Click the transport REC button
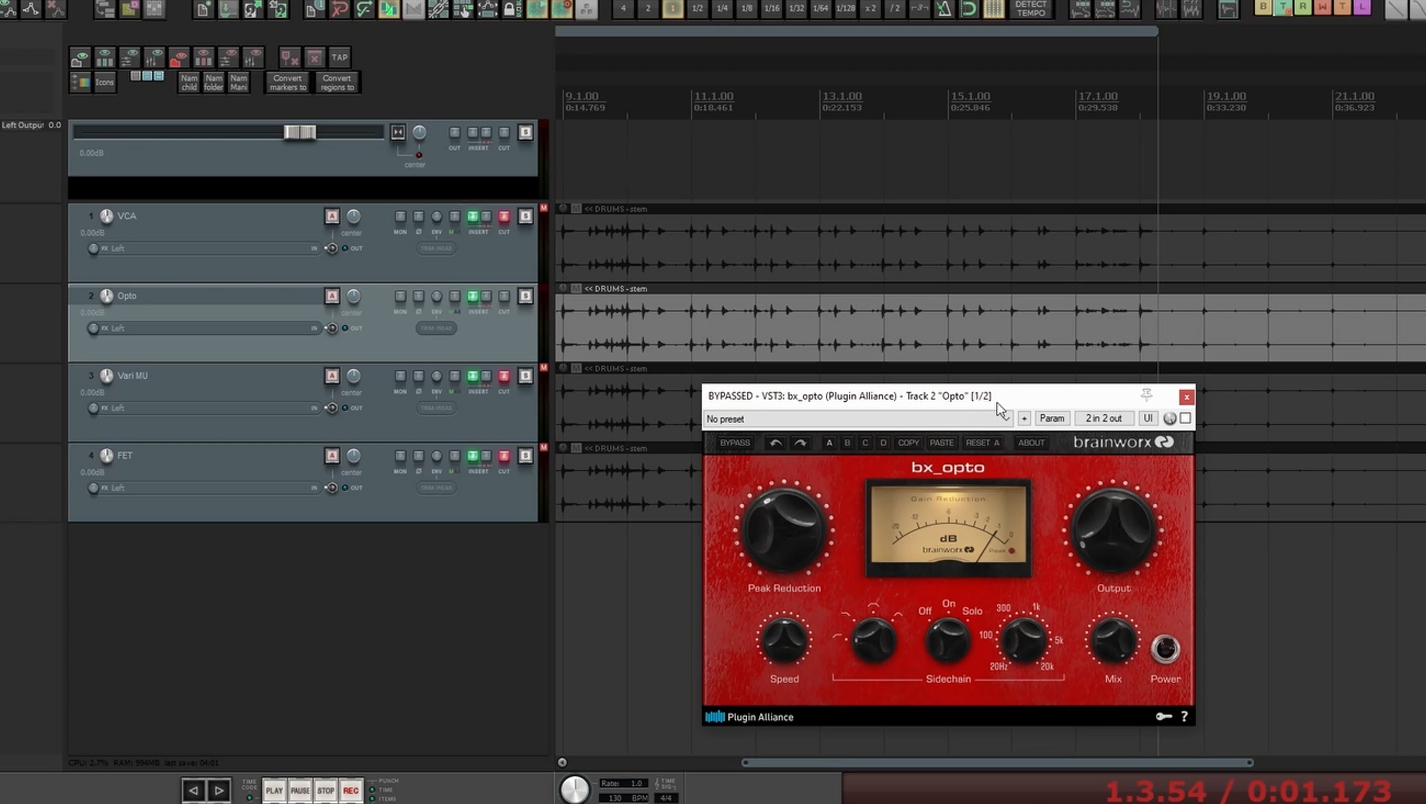 (351, 790)
